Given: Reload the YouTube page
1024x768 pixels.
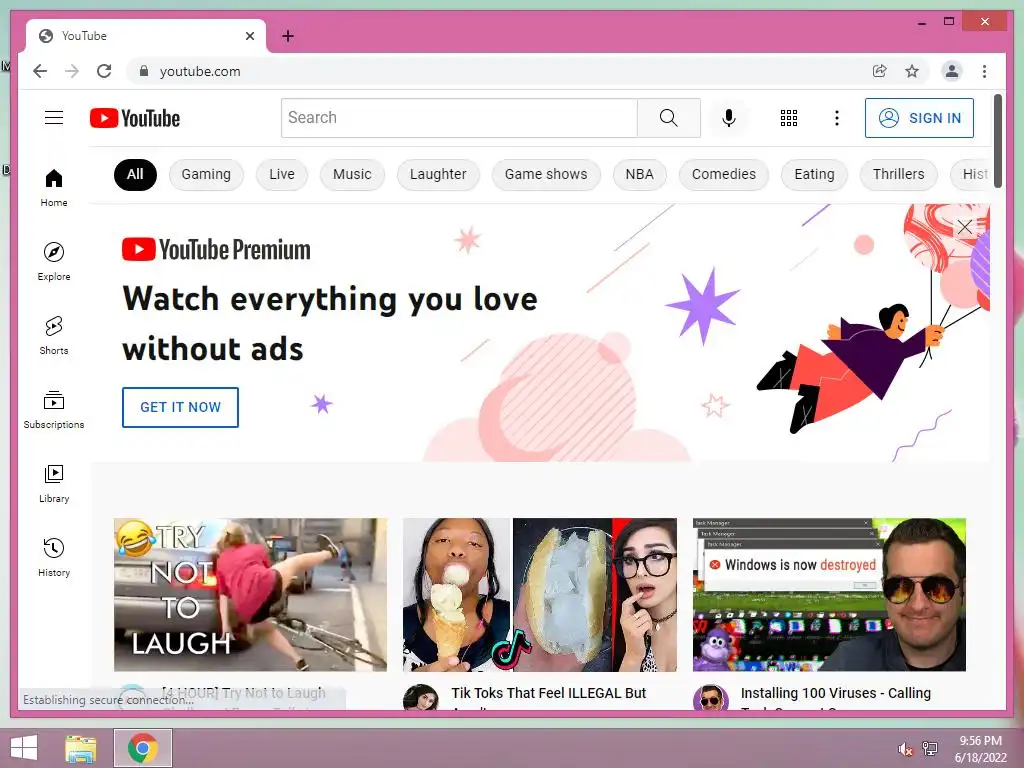Looking at the screenshot, I should [104, 71].
